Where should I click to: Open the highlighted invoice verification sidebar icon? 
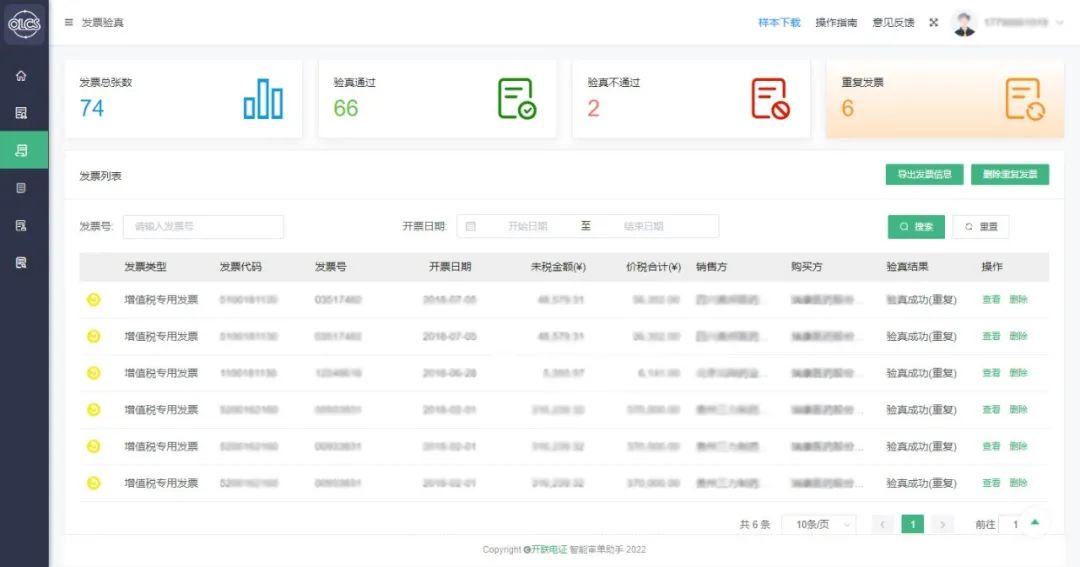[21, 150]
